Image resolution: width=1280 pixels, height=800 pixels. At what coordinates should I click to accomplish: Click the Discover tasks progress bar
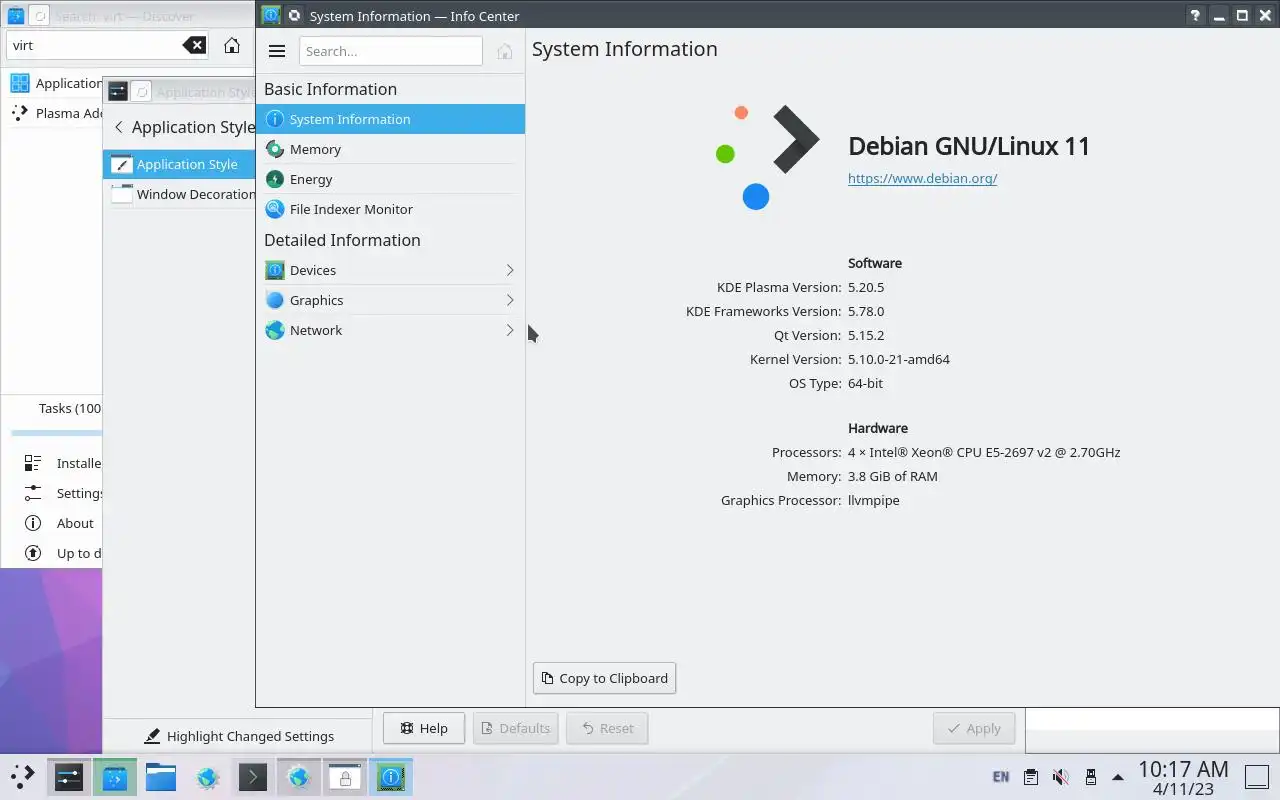(x=56, y=433)
